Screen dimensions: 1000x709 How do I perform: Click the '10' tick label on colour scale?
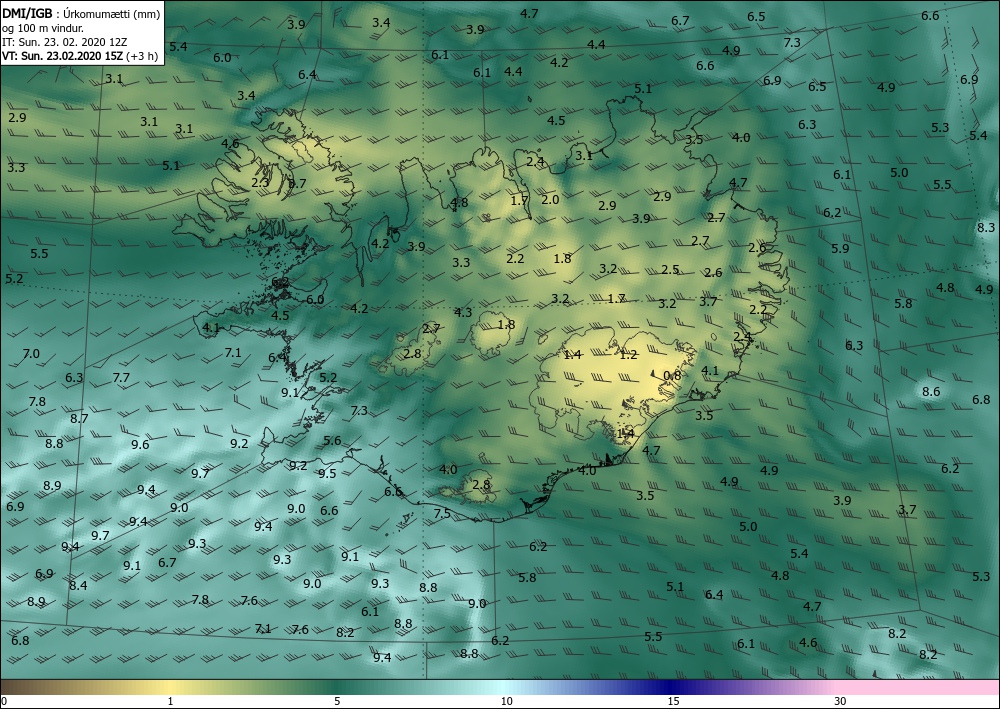pos(506,701)
